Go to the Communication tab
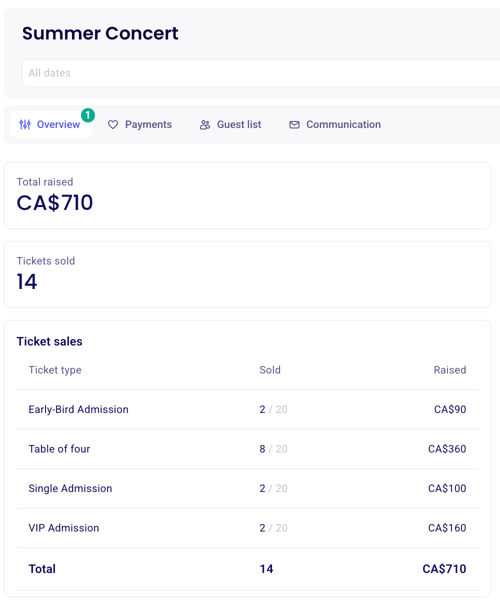500x605 pixels. [x=335, y=125]
